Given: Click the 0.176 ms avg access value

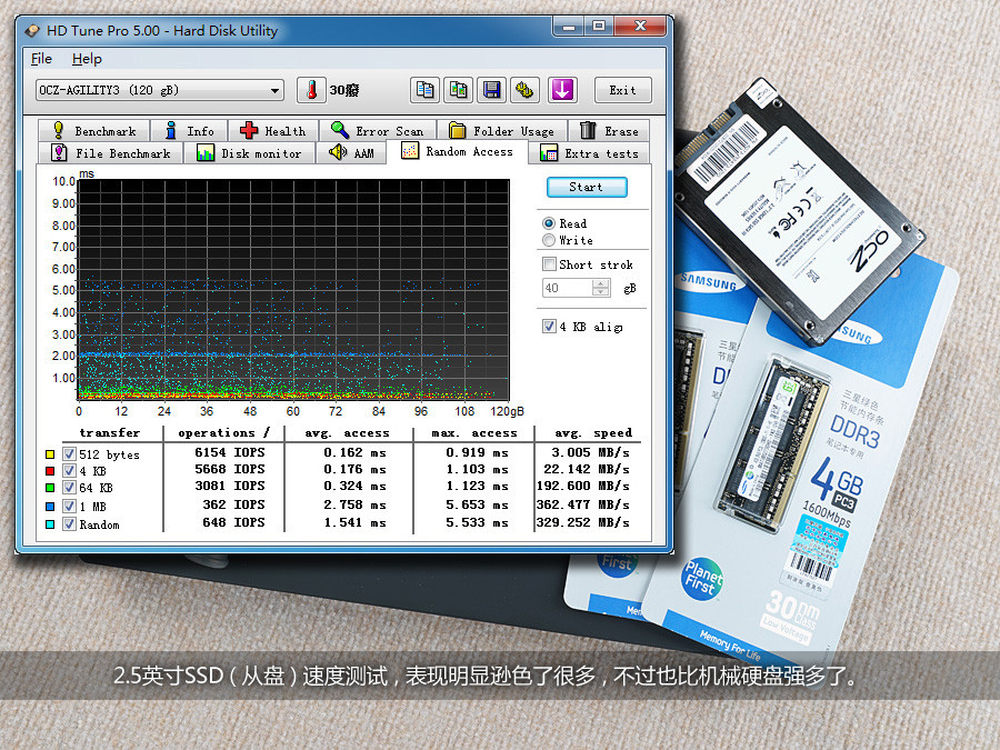Looking at the screenshot, I should coord(355,469).
